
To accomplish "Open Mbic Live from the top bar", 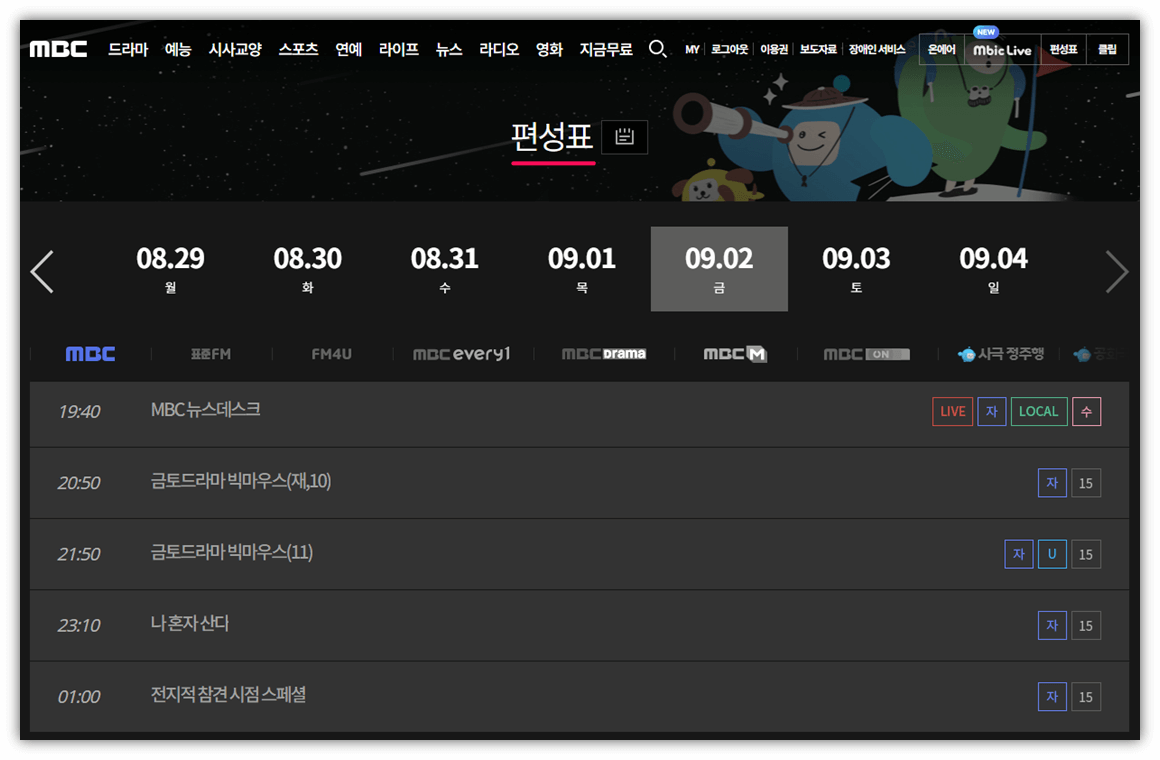I will coord(1001,51).
